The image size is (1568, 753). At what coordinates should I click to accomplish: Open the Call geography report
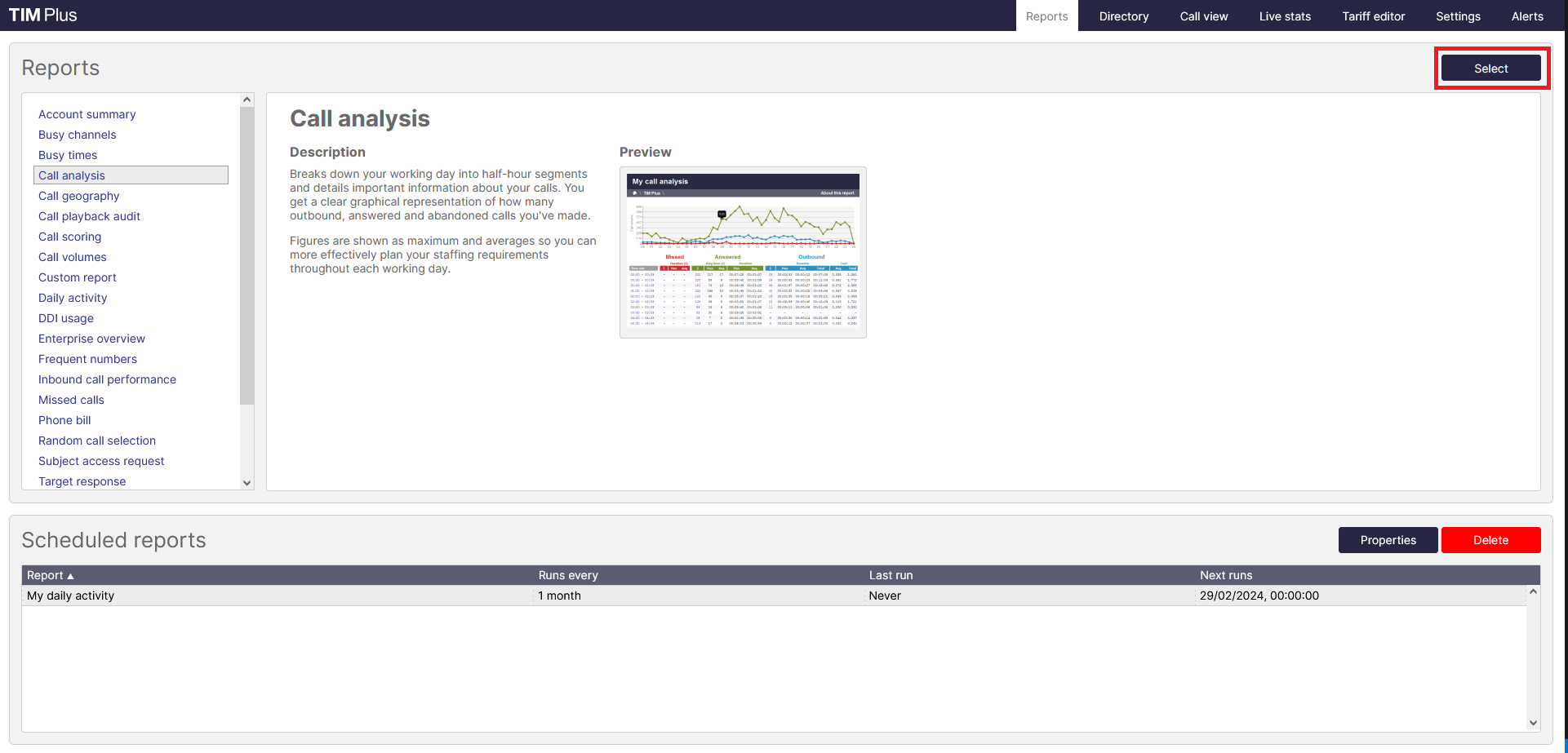(78, 196)
